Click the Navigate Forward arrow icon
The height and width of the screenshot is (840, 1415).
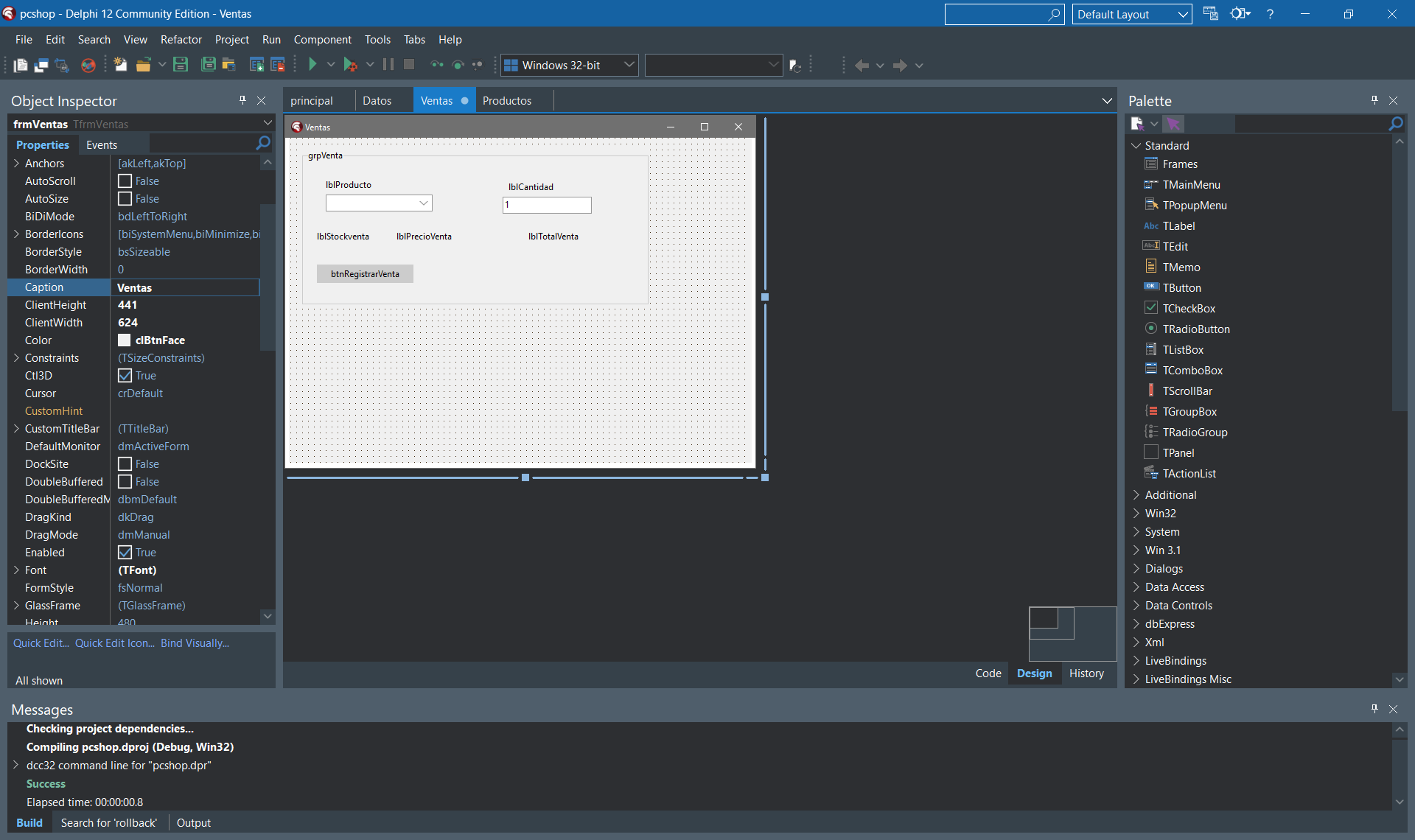click(x=900, y=66)
